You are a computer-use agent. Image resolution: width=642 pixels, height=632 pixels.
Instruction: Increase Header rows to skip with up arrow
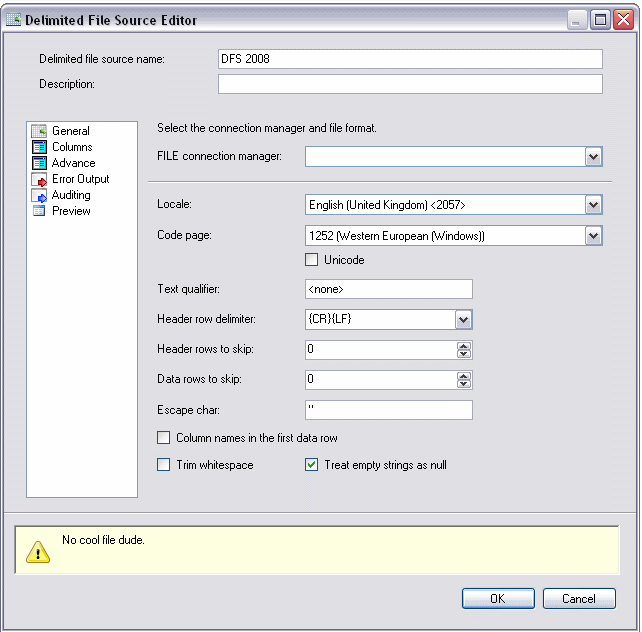[464, 346]
